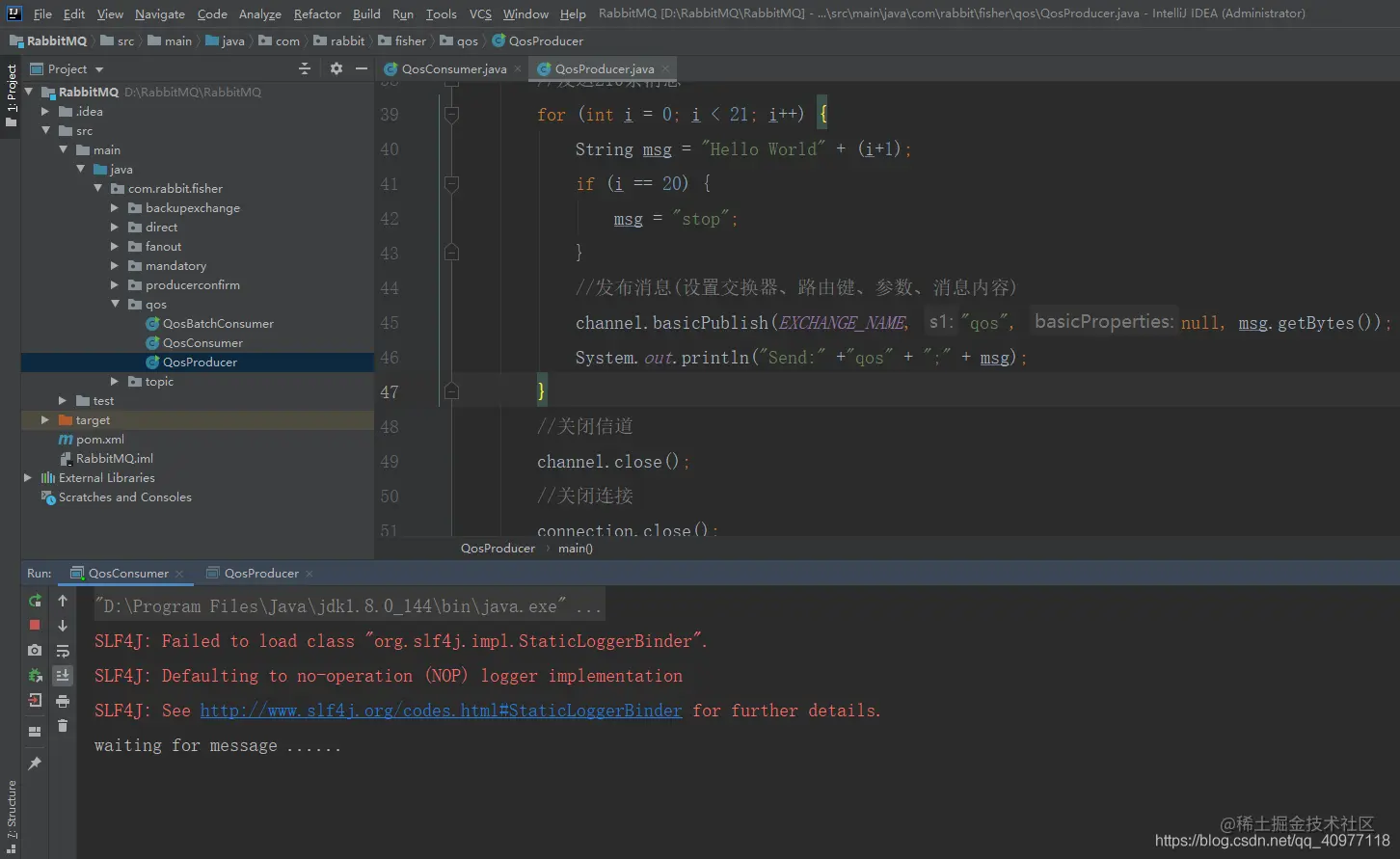The width and height of the screenshot is (1400, 859).
Task: Open the 1: Project tool window stripe
Action: tap(11, 94)
